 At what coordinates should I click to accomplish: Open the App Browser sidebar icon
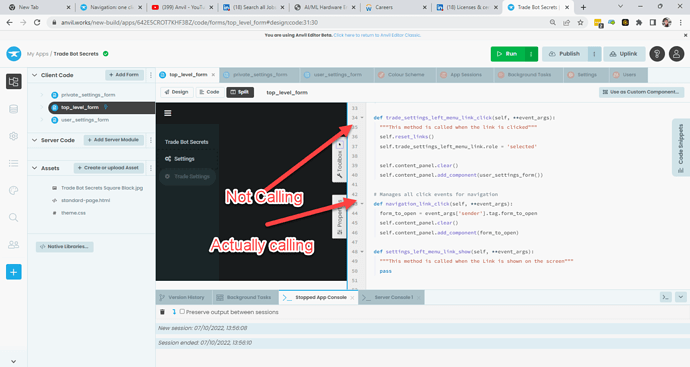coord(14,81)
